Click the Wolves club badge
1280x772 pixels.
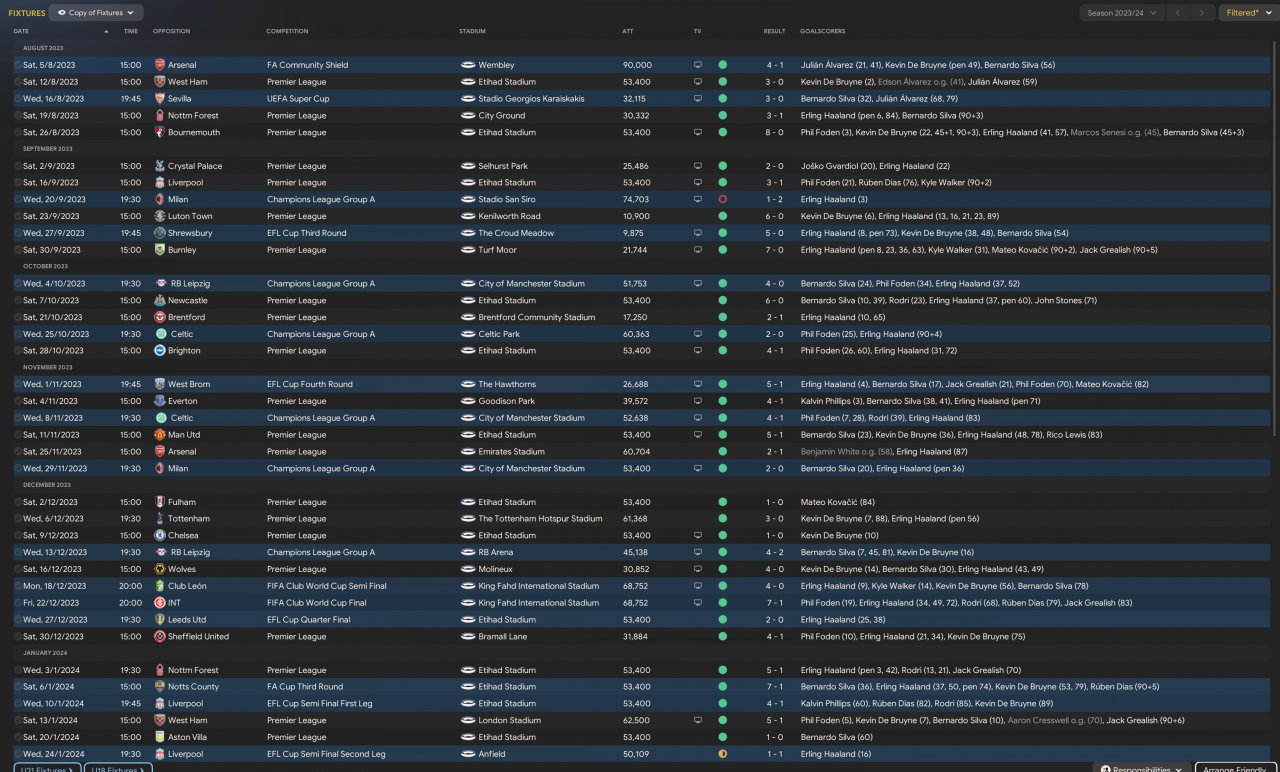pyautogui.click(x=159, y=569)
